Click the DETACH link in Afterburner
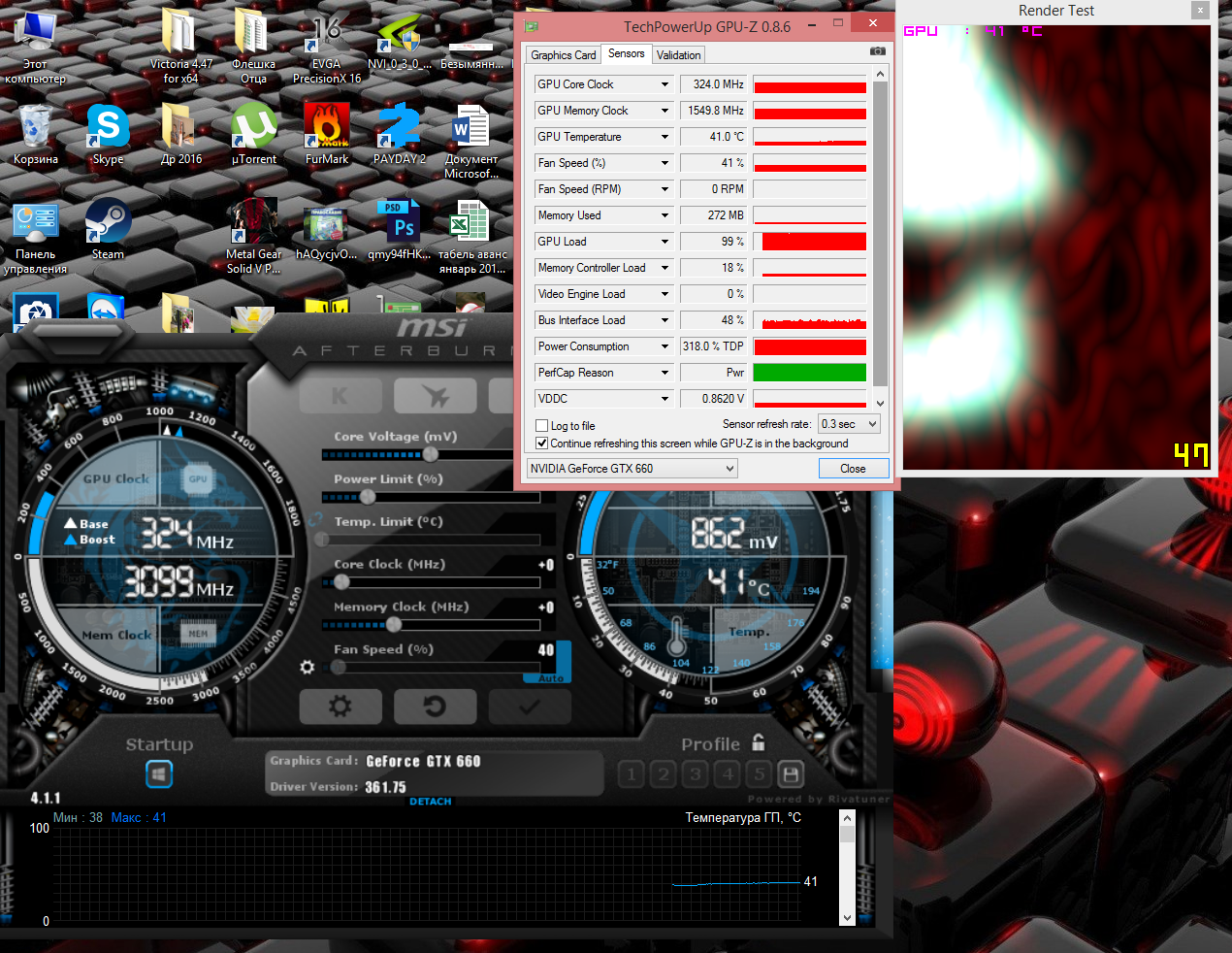 pos(431,802)
